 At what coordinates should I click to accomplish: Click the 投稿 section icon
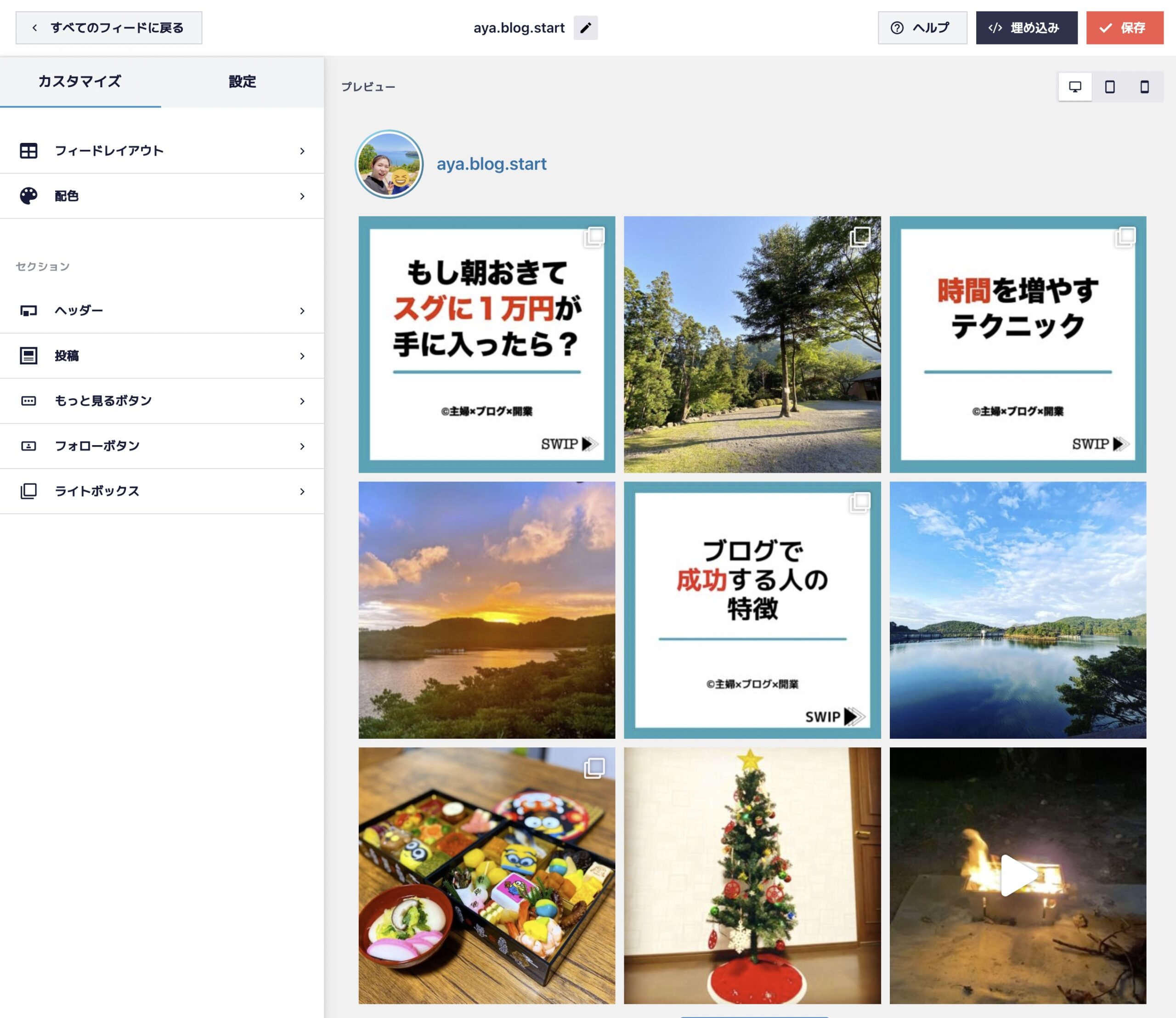point(28,356)
